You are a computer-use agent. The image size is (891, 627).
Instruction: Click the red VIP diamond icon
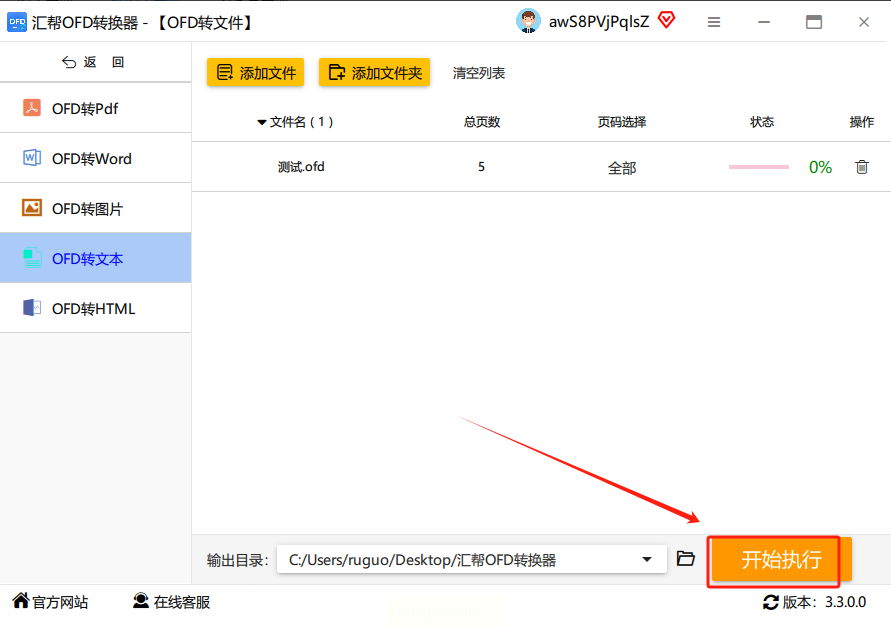667,20
